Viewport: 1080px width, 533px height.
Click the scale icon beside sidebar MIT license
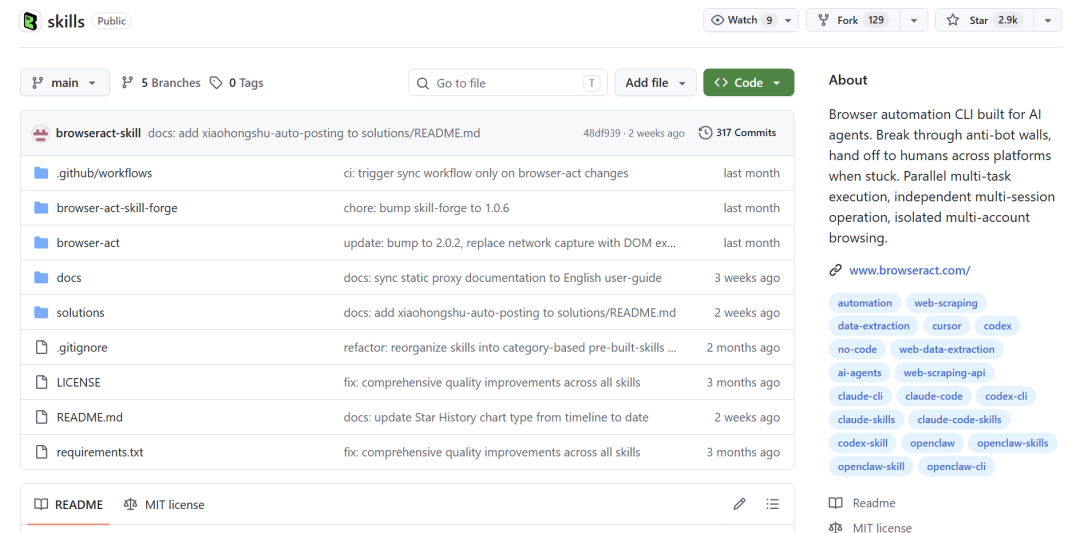coord(835,527)
